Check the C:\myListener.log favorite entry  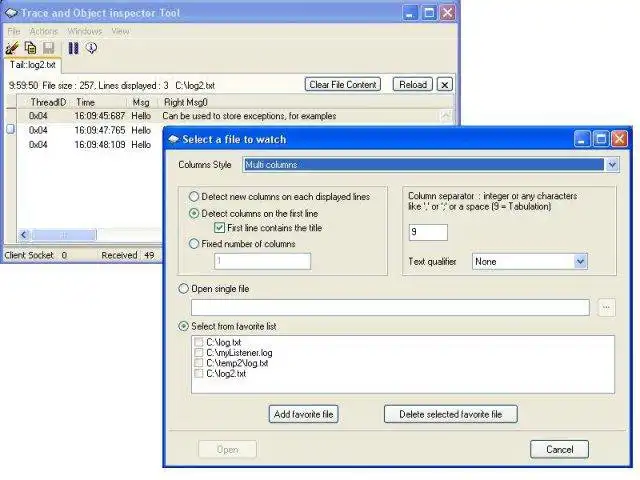pyautogui.click(x=199, y=352)
